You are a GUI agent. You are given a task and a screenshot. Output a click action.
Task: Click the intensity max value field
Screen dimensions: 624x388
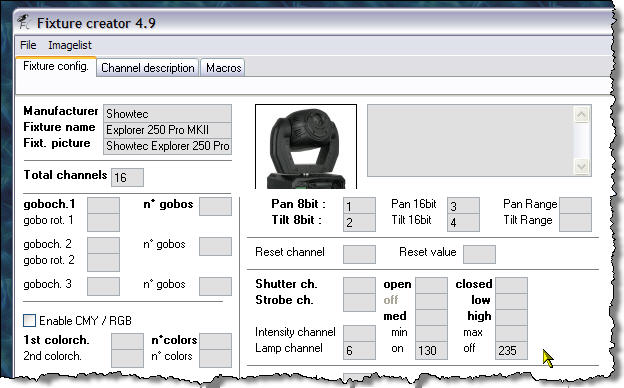point(512,333)
